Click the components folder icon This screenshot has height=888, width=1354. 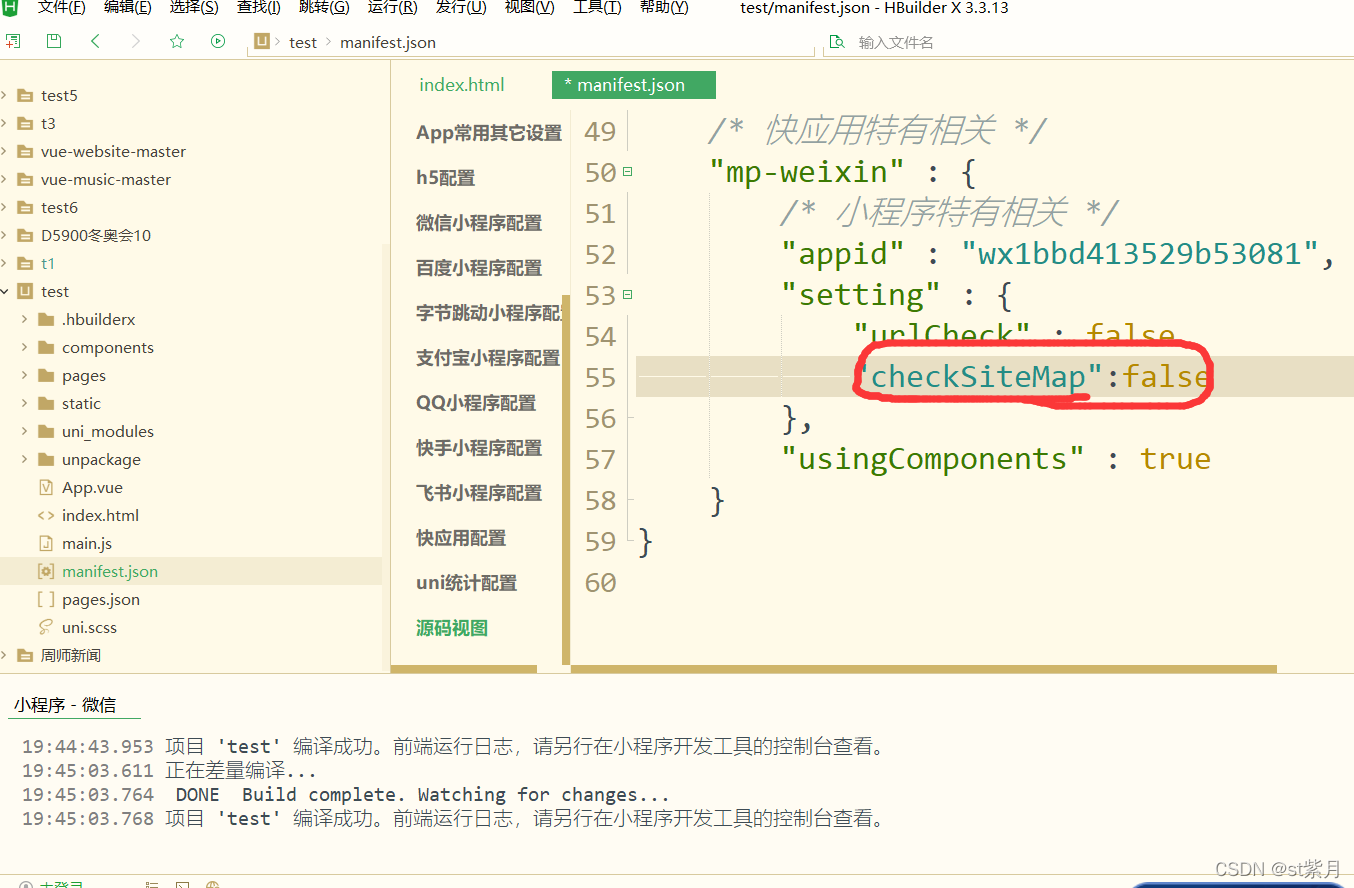click(x=45, y=347)
